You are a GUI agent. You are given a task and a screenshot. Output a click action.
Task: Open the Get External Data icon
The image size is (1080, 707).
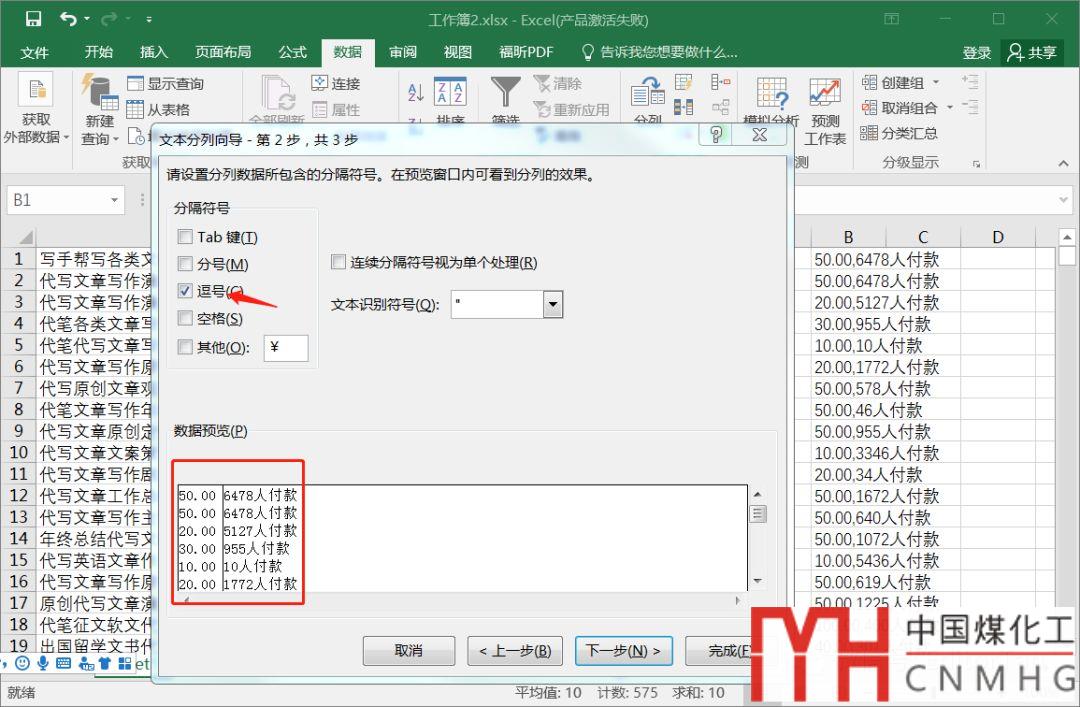click(x=37, y=90)
